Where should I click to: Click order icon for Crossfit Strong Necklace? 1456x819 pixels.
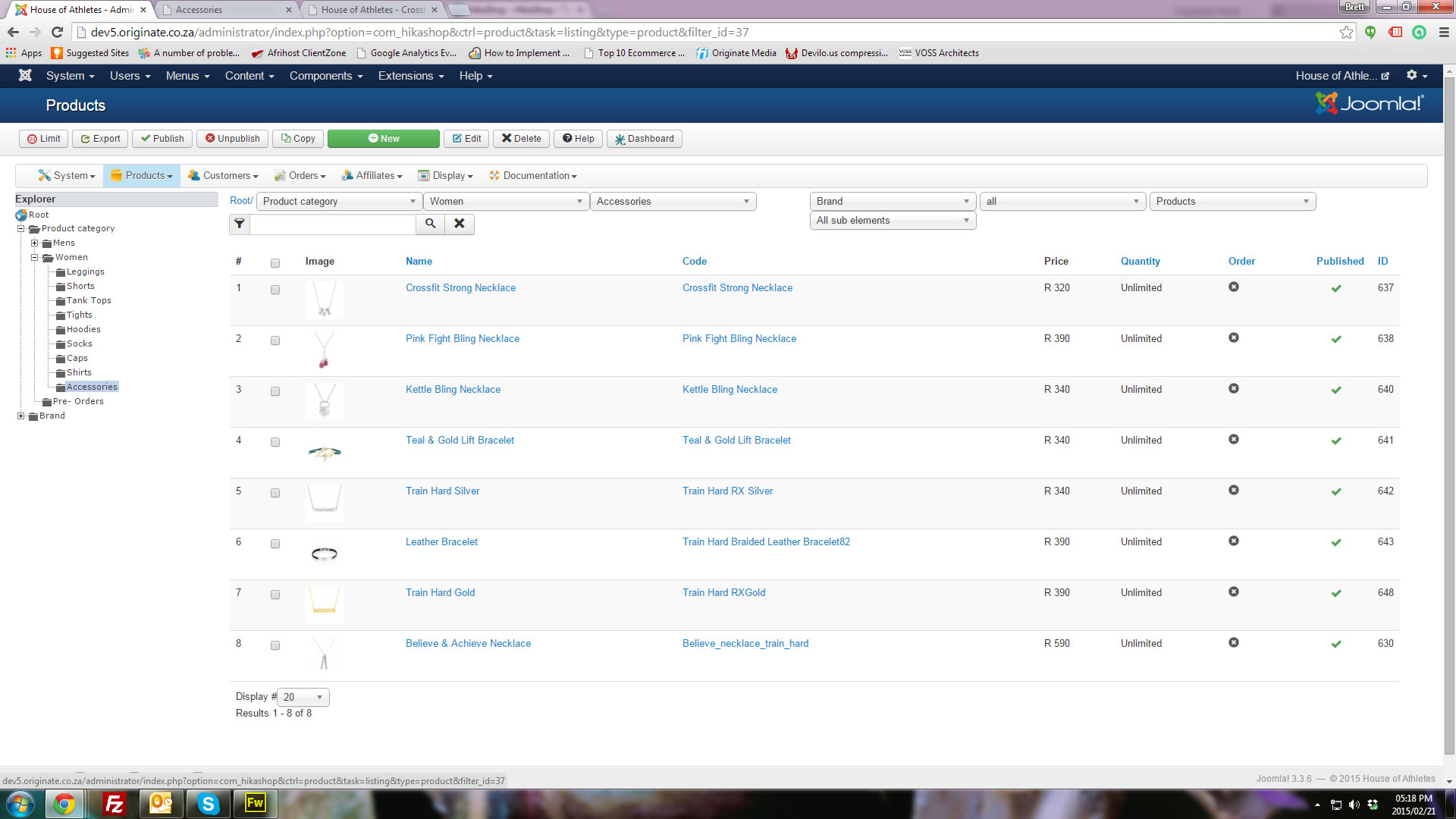click(1234, 287)
